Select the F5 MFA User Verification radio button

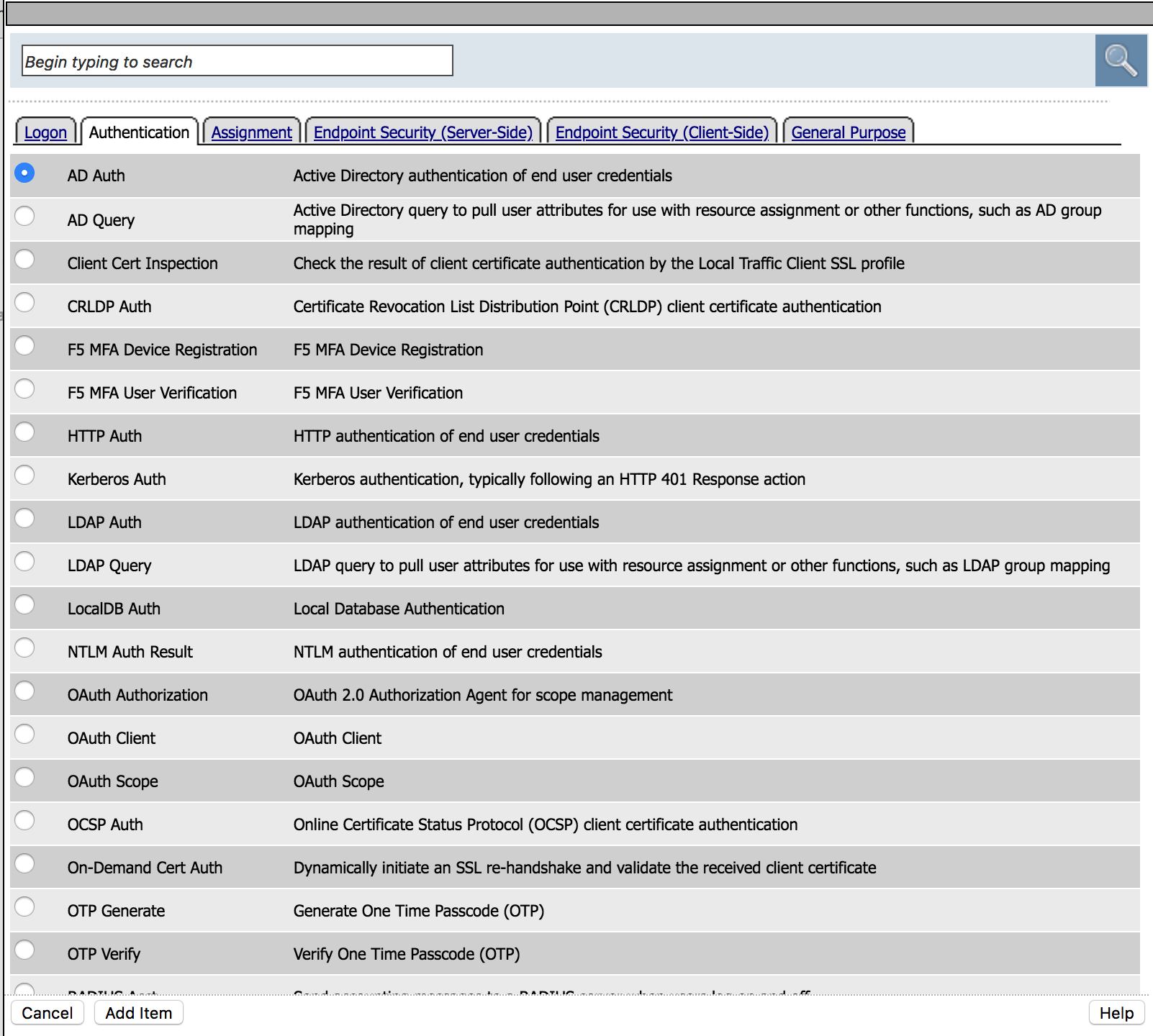click(x=24, y=388)
